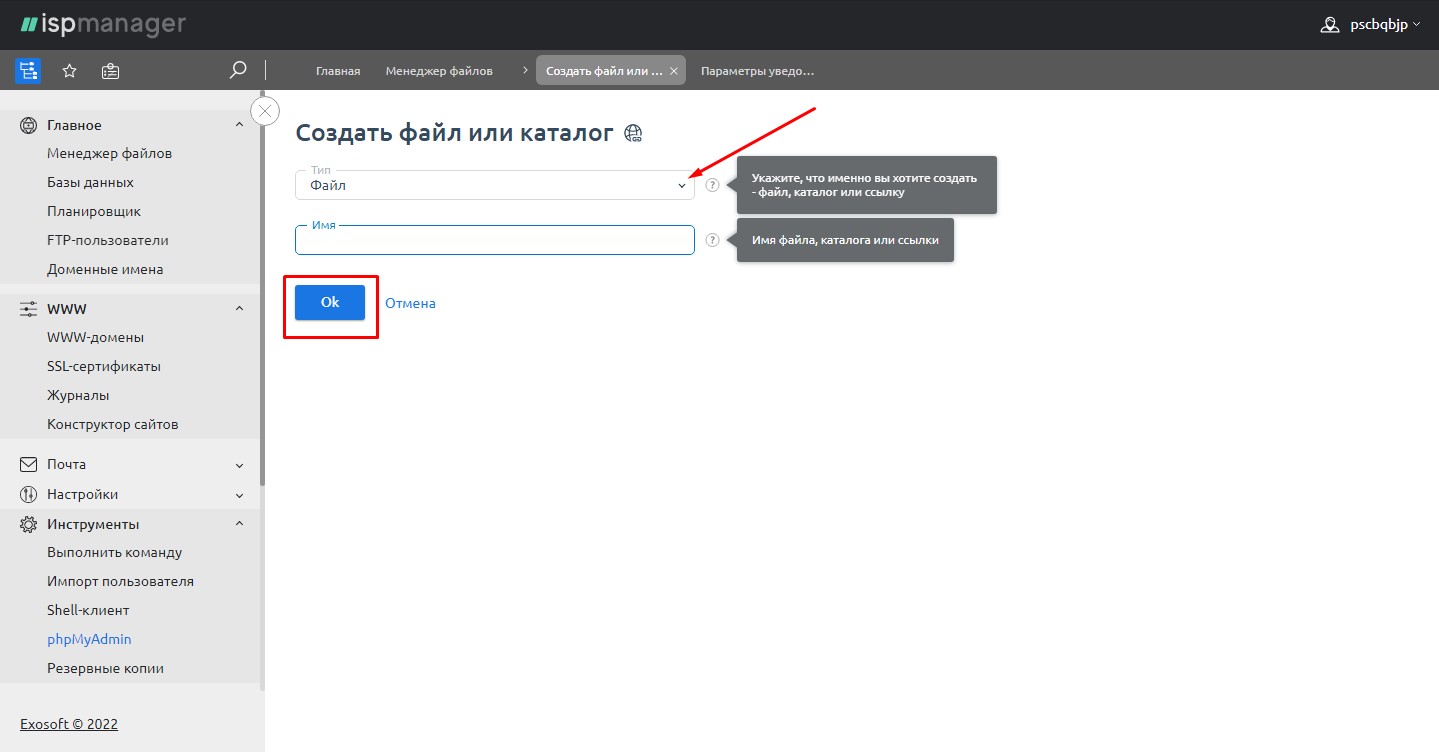The height and width of the screenshot is (752, 1439).
Task: Open Доменные имена in sidebar
Action: [105, 269]
